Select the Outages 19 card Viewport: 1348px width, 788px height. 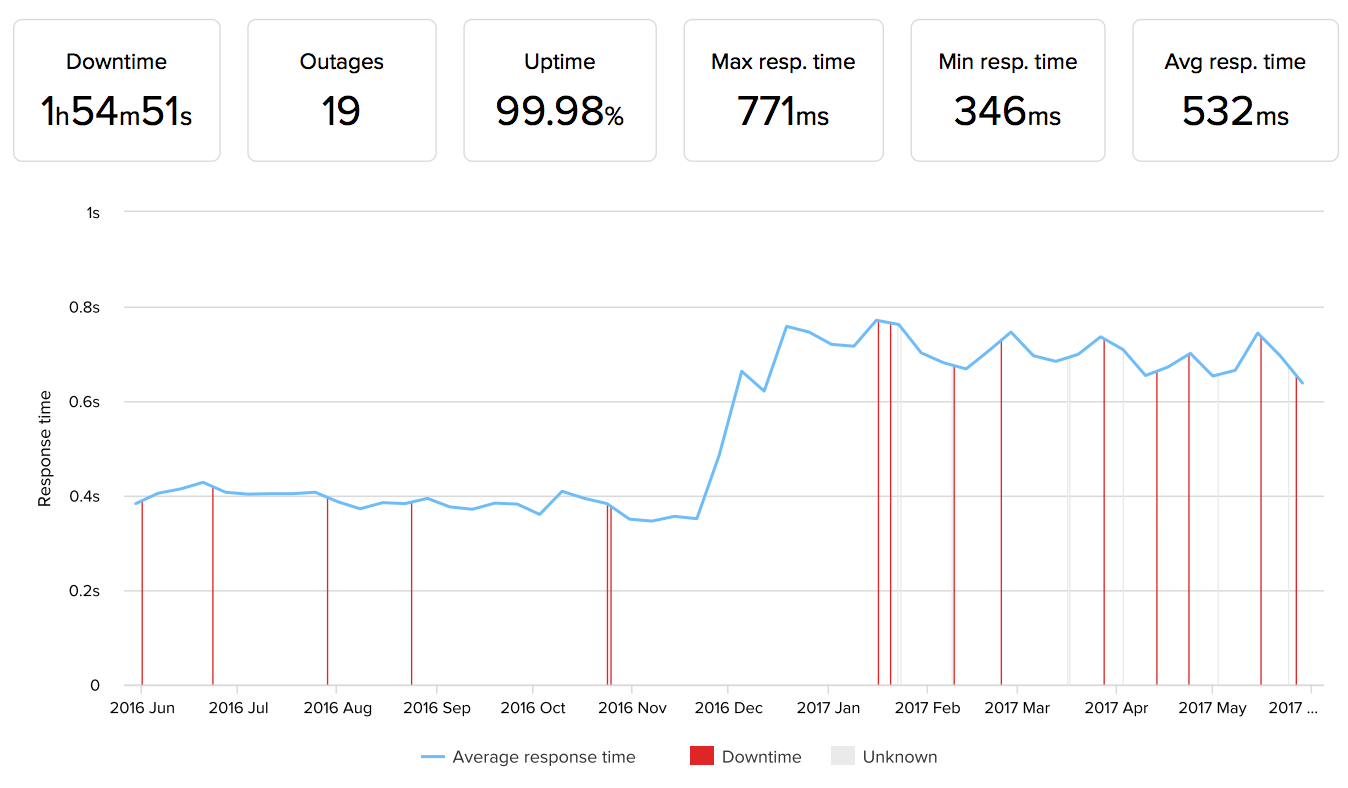tap(342, 90)
